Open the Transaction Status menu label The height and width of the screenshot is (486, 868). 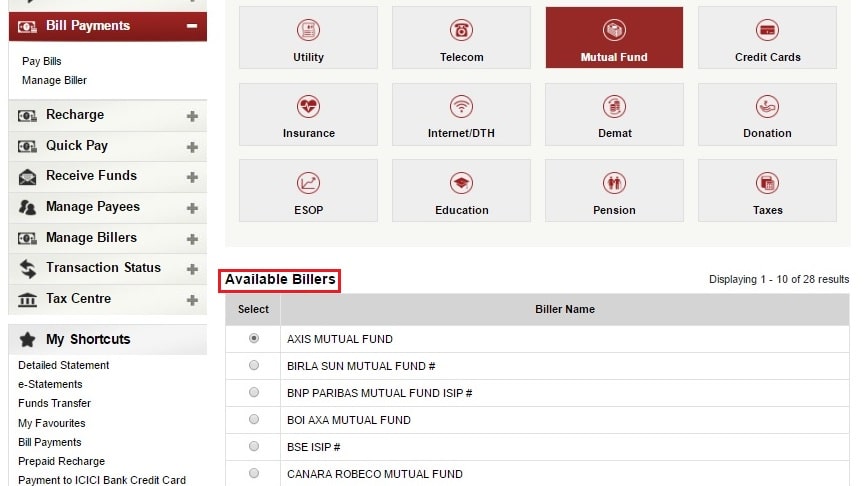tap(104, 267)
